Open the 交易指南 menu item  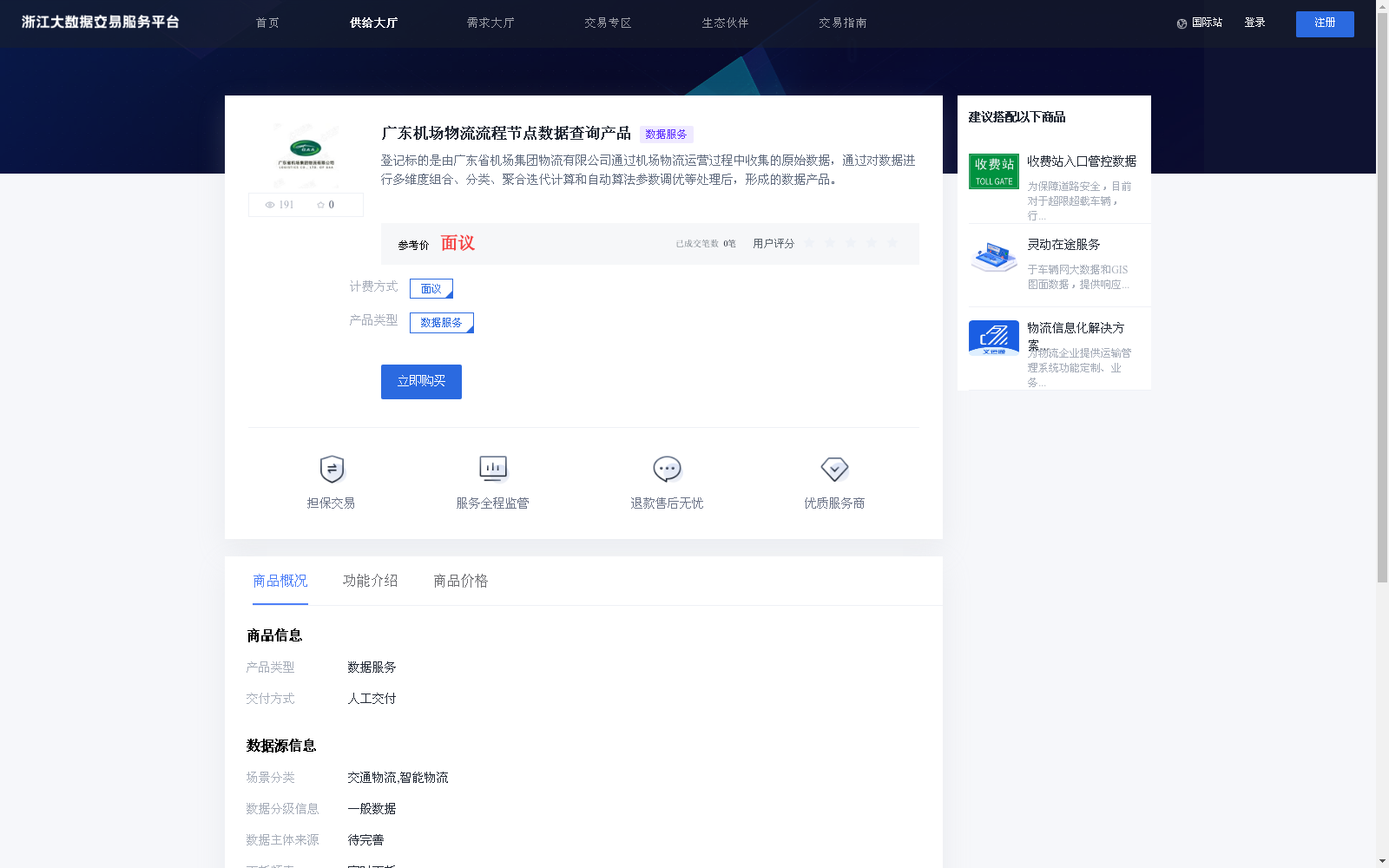[842, 23]
